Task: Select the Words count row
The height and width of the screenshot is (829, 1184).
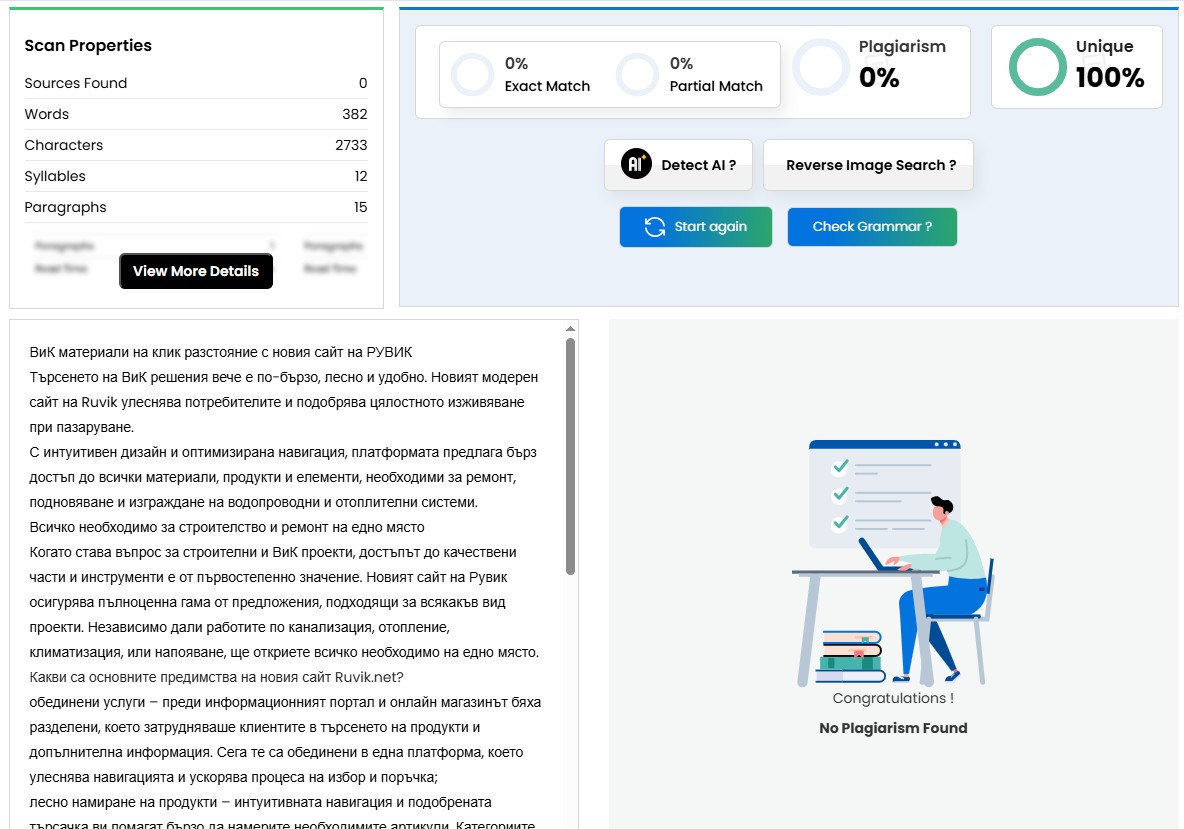Action: point(196,114)
